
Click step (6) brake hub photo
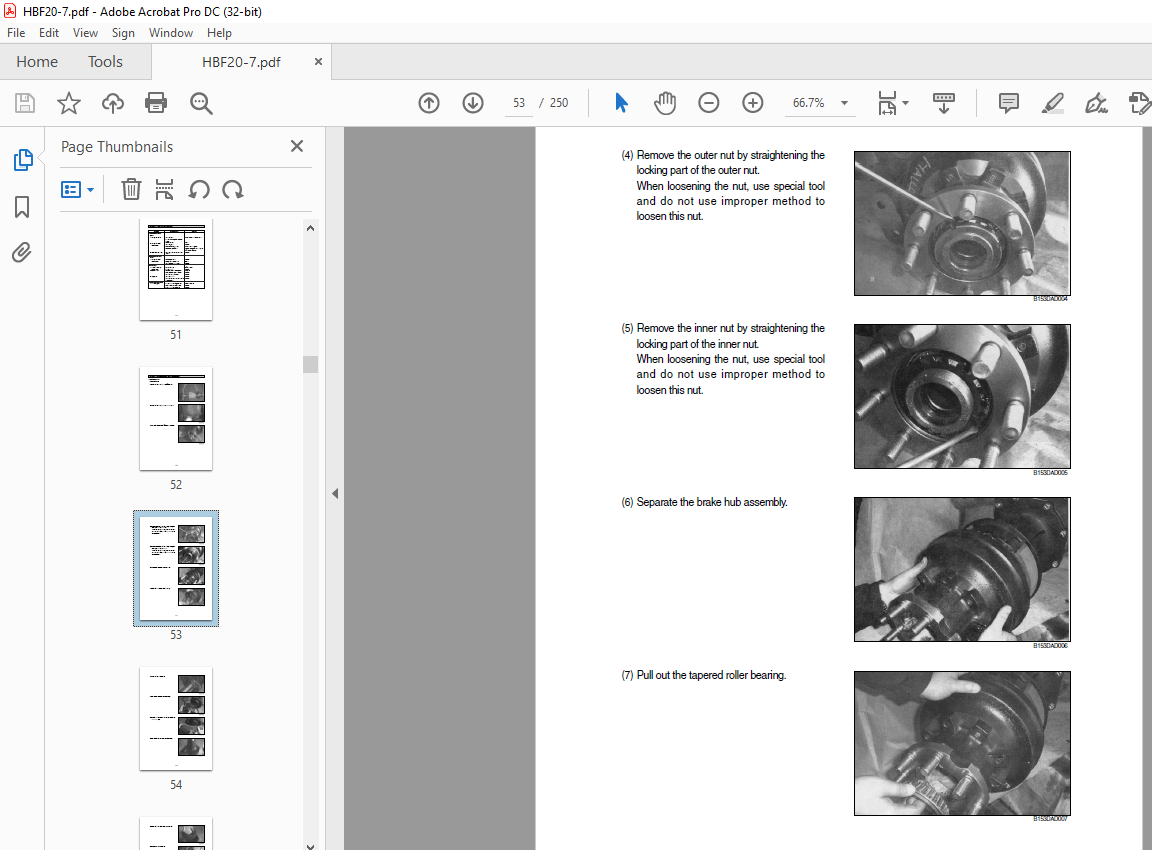coord(962,569)
